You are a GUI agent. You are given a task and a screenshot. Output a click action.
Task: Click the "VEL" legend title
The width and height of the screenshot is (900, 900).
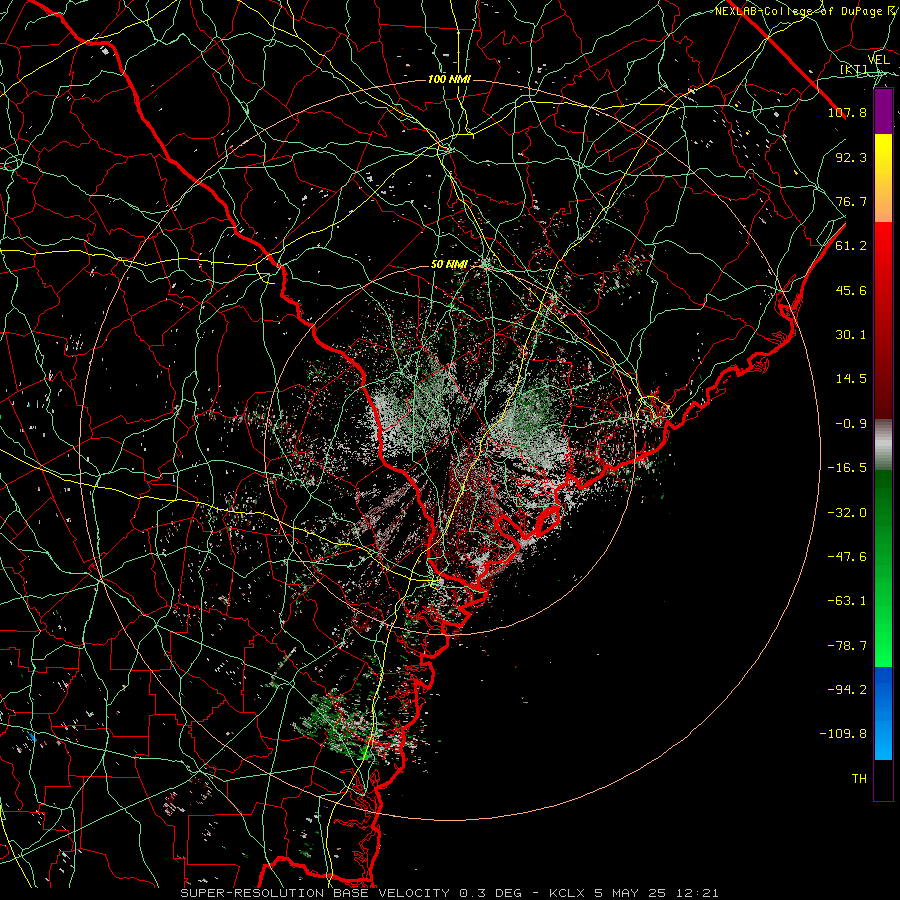[x=879, y=60]
